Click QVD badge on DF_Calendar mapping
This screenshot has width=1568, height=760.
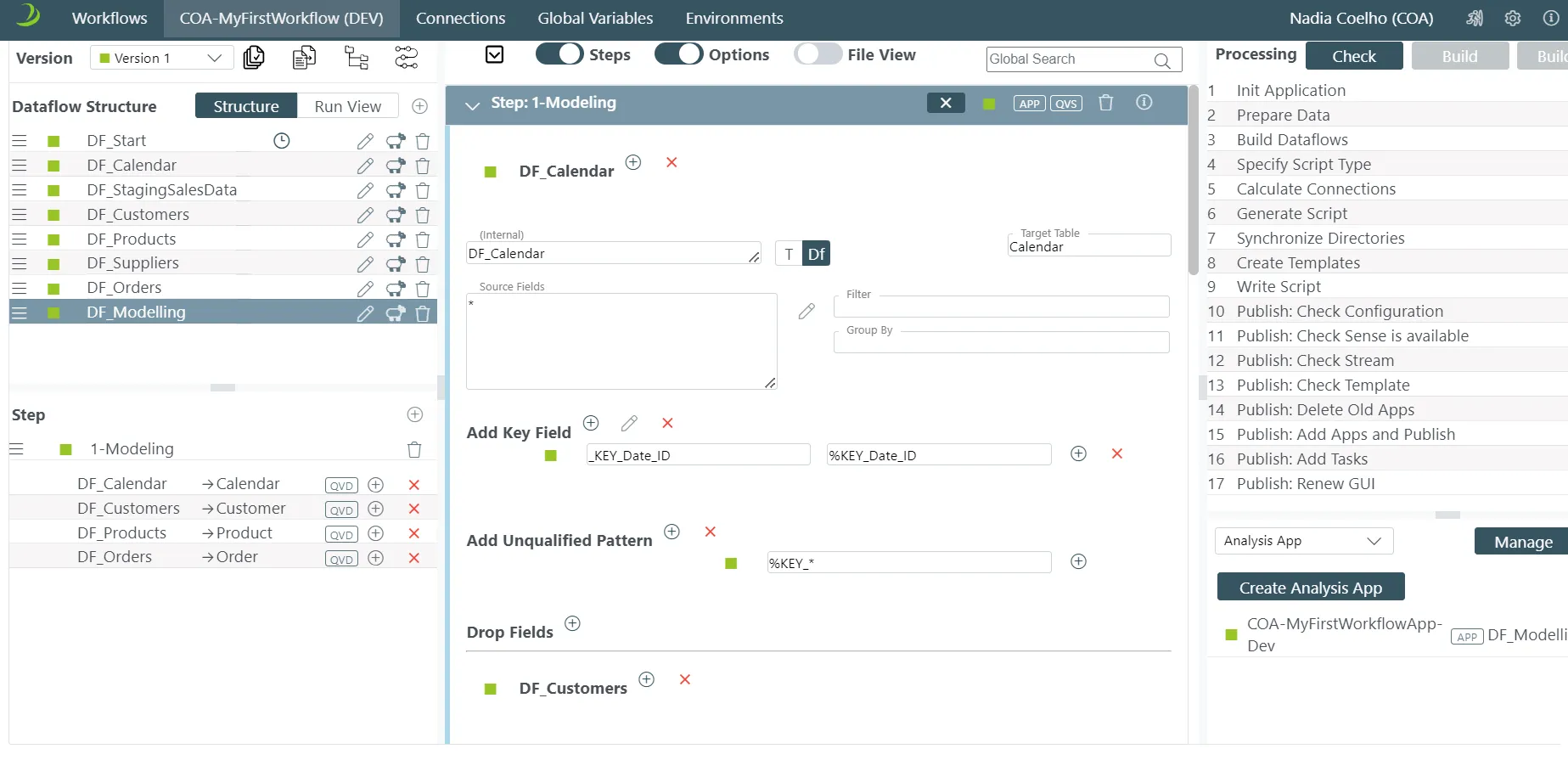(x=341, y=486)
